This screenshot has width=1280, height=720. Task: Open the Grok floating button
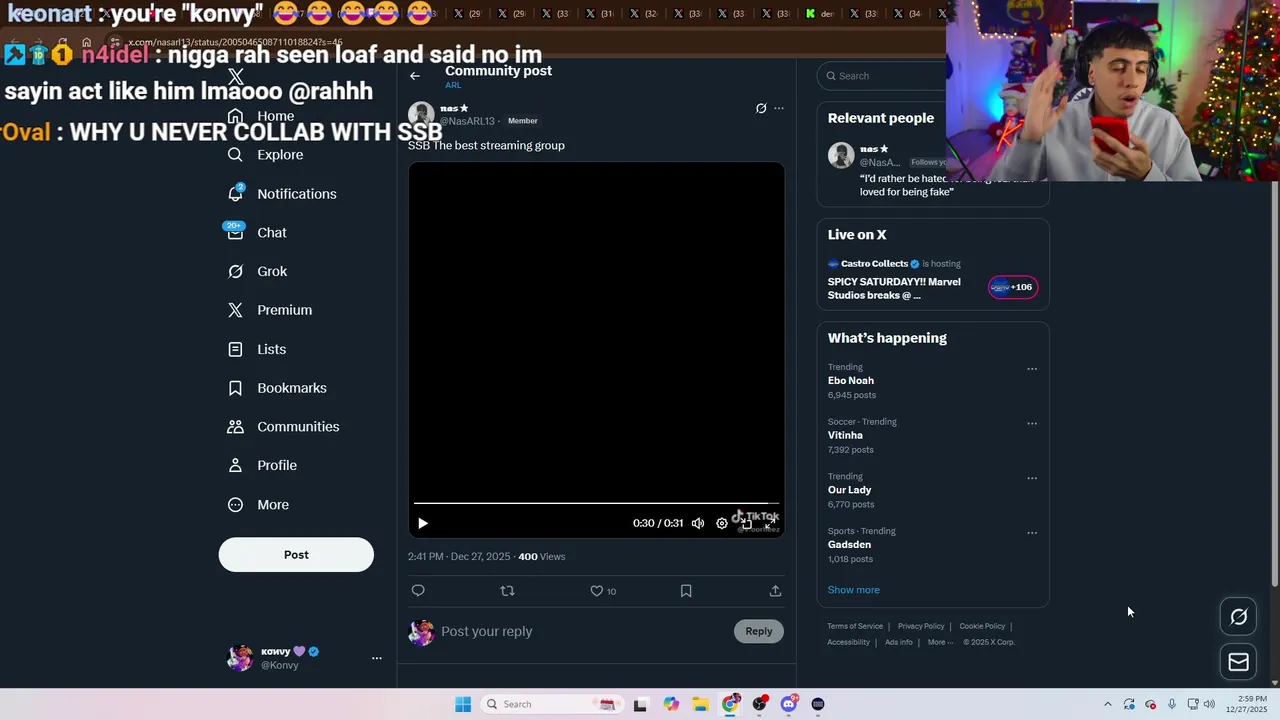coord(1239,617)
